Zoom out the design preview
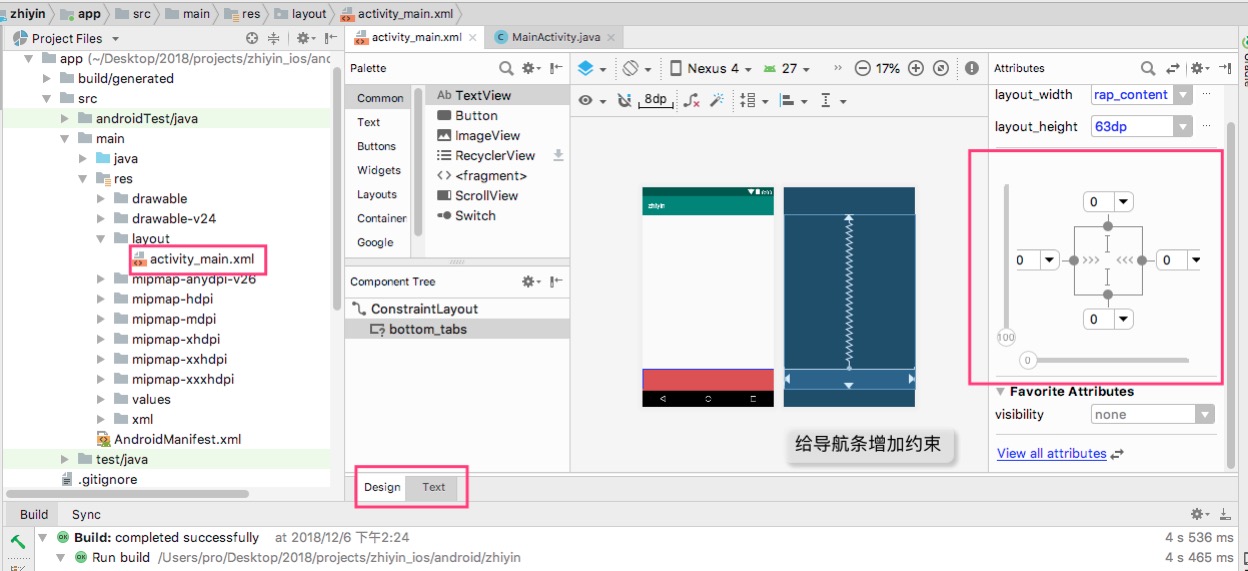Image resolution: width=1248 pixels, height=571 pixels. coord(863,68)
